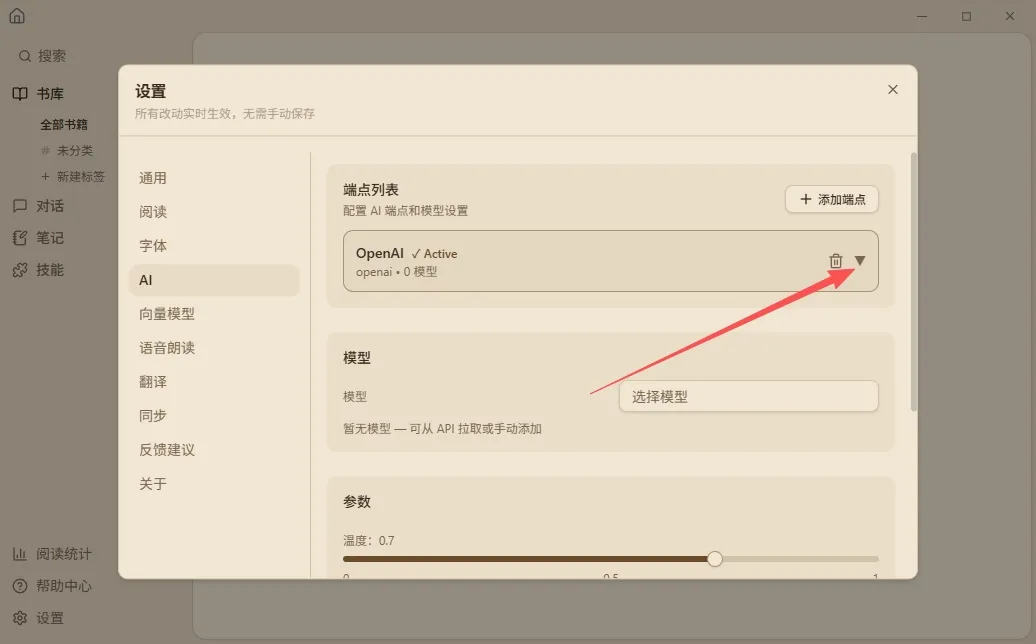Click the settings dialog vertical scrollbar
Viewport: 1036px width, 644px height.
pyautogui.click(x=914, y=282)
